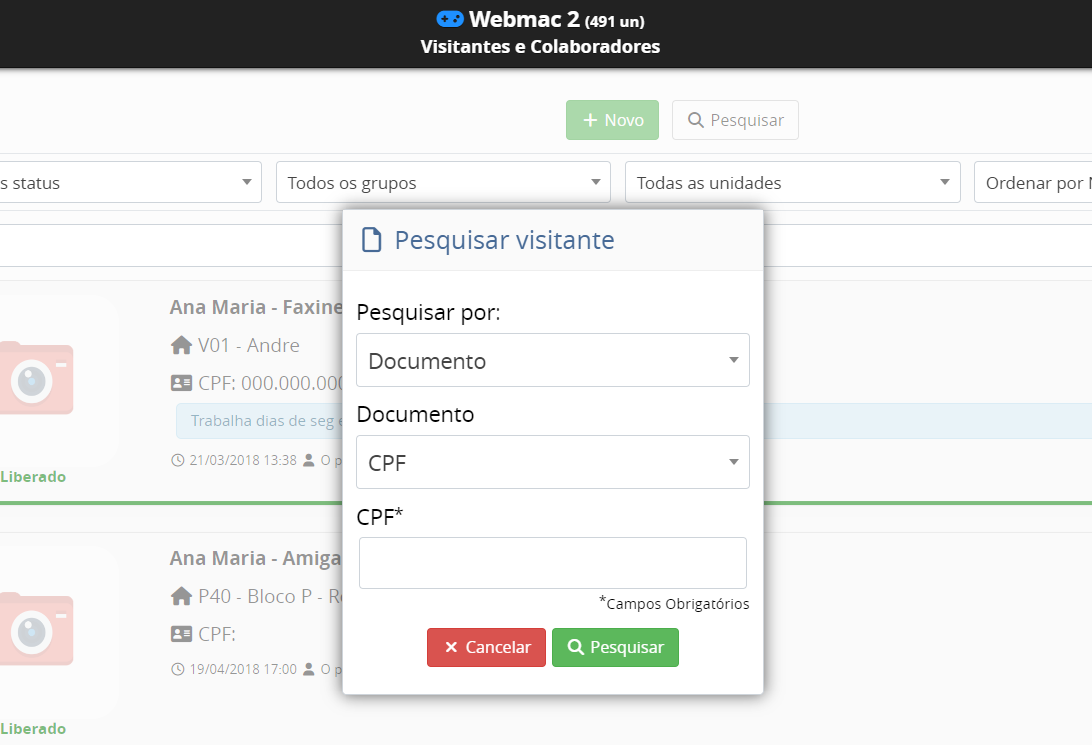The height and width of the screenshot is (745, 1092).
Task: Click the ID card icon beside CPF: 000.000
Action: (181, 383)
